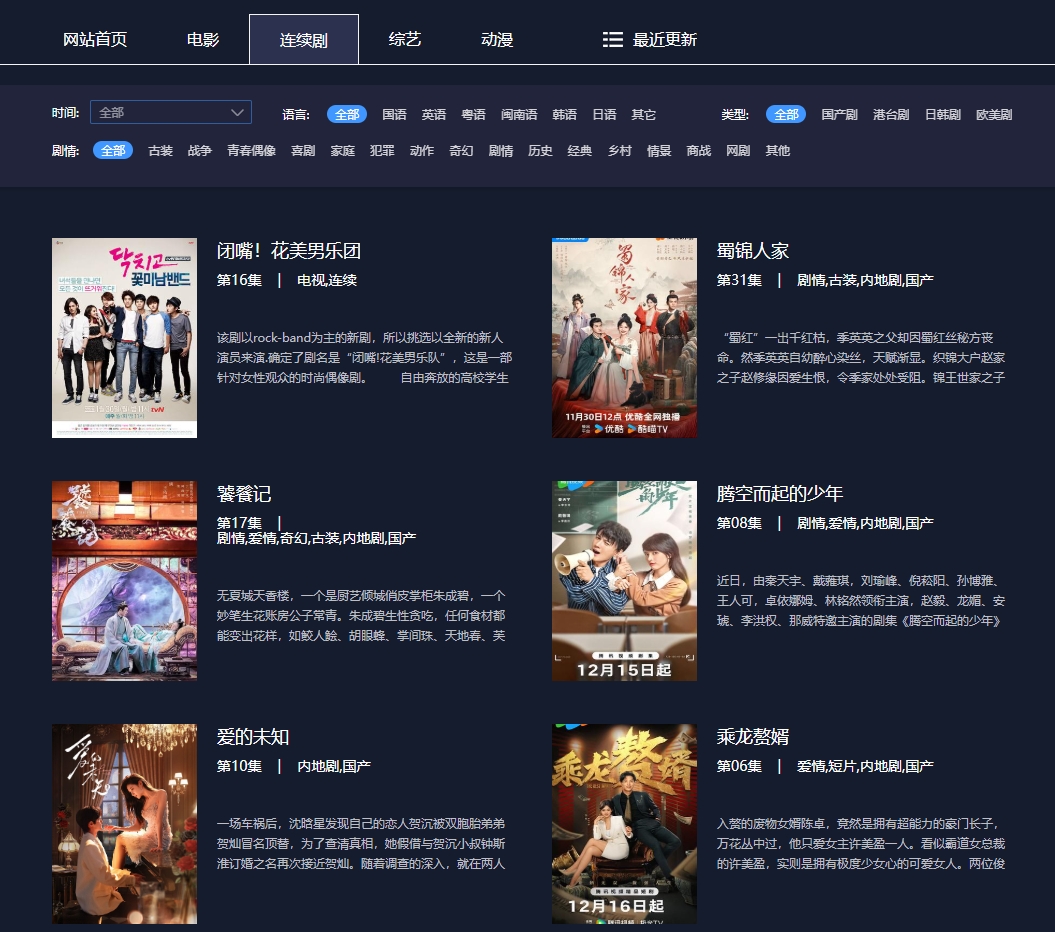This screenshot has width=1055, height=932.
Task: Filter genre by 犯罪
Action: tap(382, 151)
